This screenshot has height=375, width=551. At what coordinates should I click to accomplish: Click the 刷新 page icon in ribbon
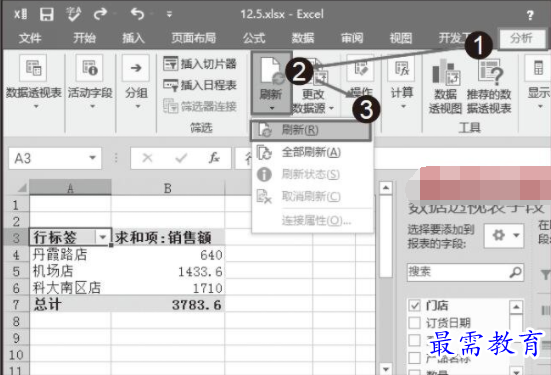point(271,71)
